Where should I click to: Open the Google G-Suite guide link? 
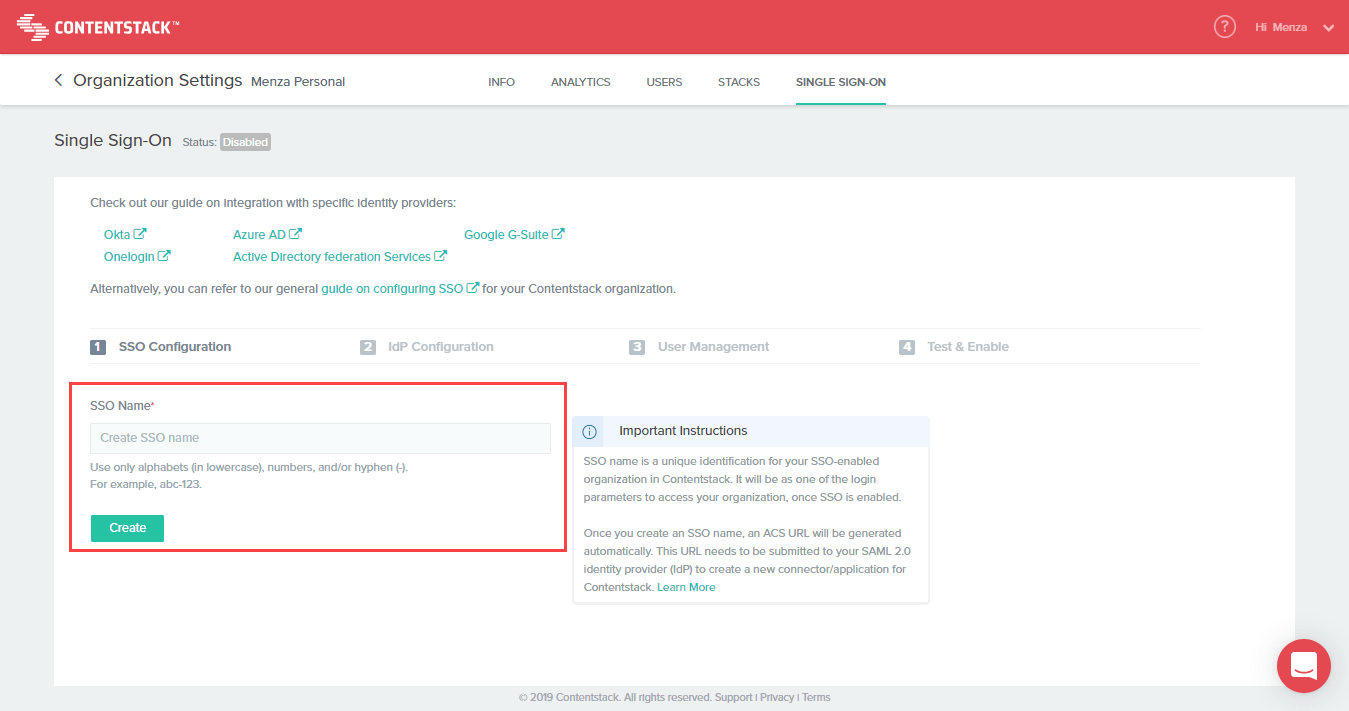[x=514, y=234]
